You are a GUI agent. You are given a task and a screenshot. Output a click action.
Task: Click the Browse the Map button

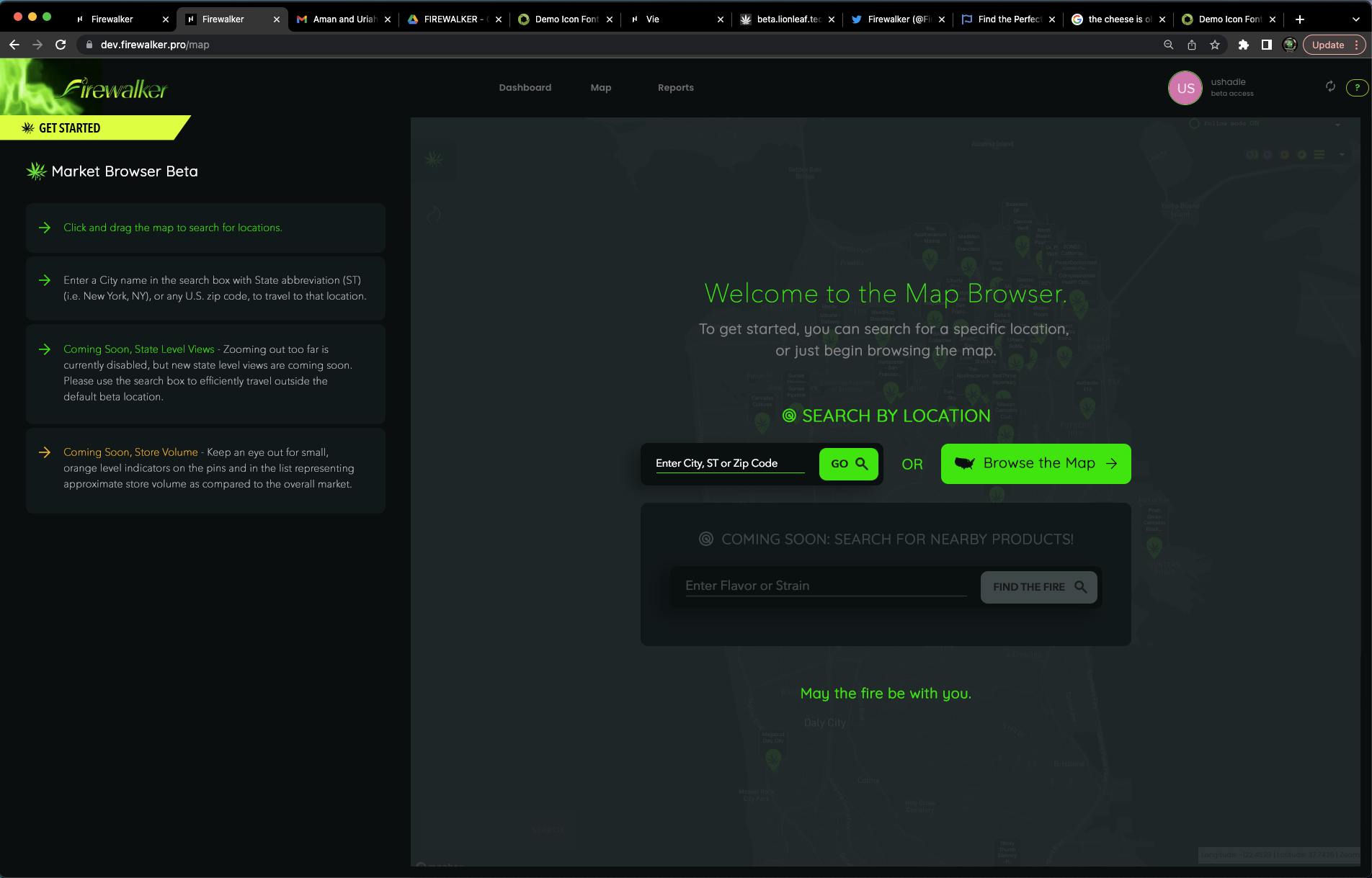click(x=1035, y=463)
